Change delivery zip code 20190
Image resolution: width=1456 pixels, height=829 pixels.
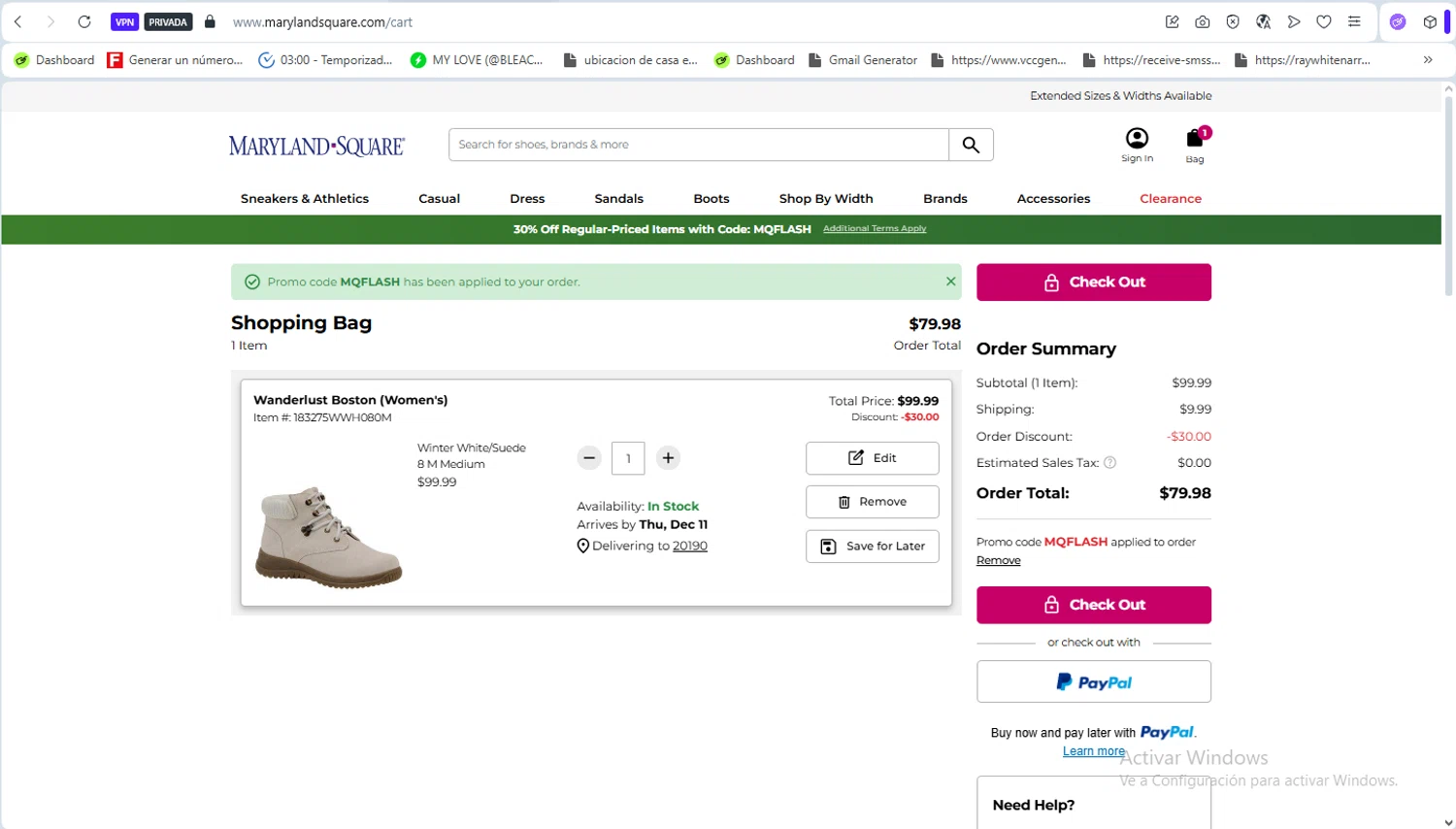click(x=690, y=546)
